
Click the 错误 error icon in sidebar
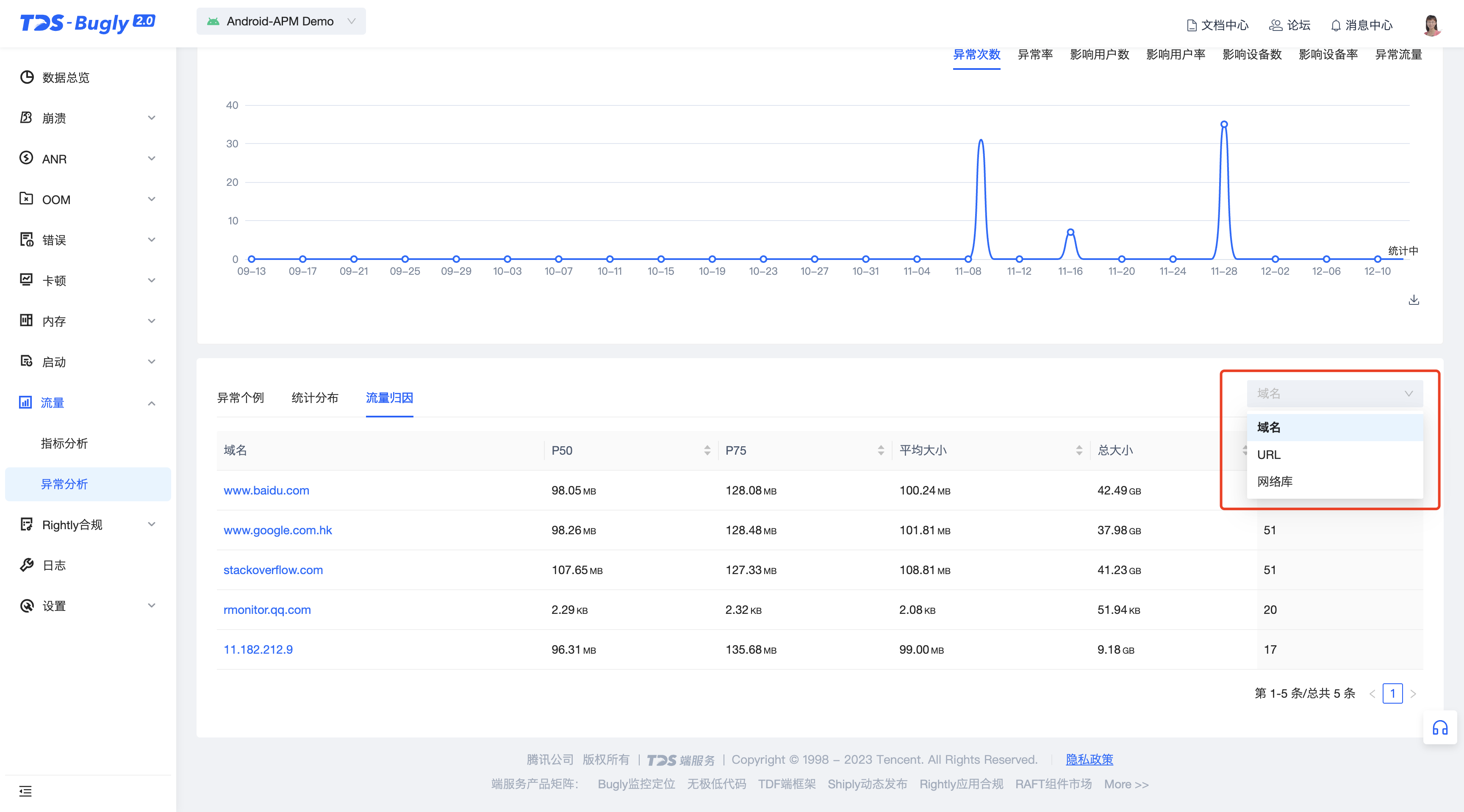pos(26,240)
